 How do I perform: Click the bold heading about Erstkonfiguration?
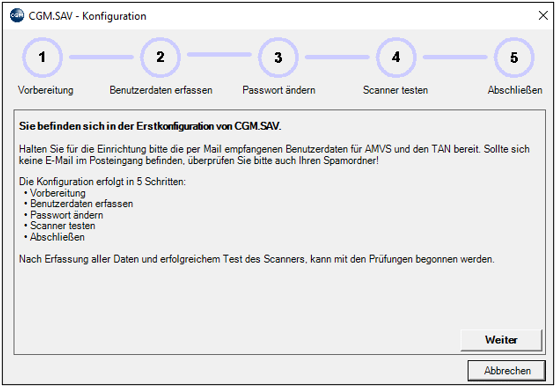[x=150, y=126]
